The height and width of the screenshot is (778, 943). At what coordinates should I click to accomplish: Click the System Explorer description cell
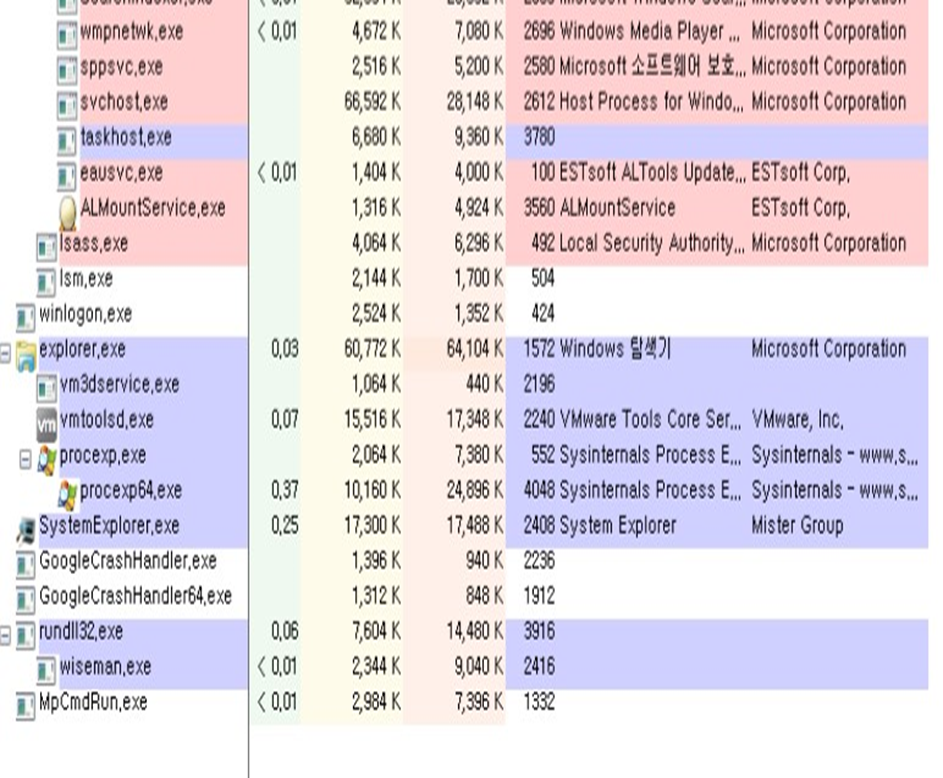point(618,526)
